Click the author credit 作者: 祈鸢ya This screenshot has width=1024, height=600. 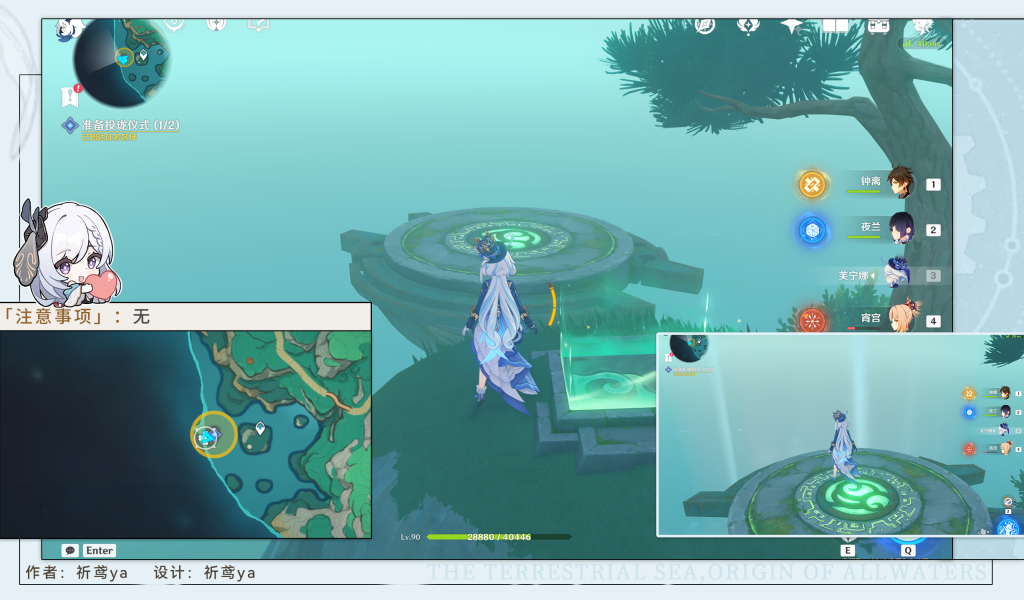76,573
